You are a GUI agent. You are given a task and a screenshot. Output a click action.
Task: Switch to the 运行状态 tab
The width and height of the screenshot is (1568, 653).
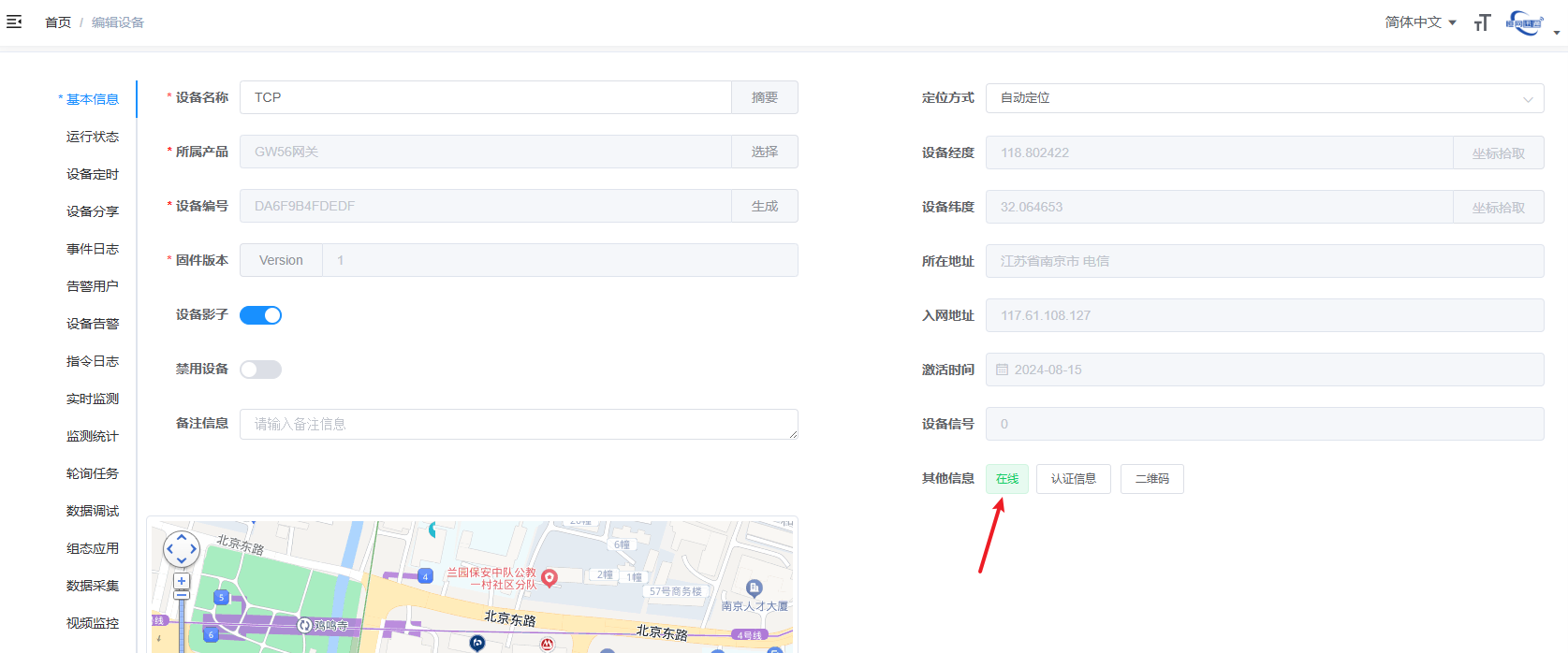(93, 137)
